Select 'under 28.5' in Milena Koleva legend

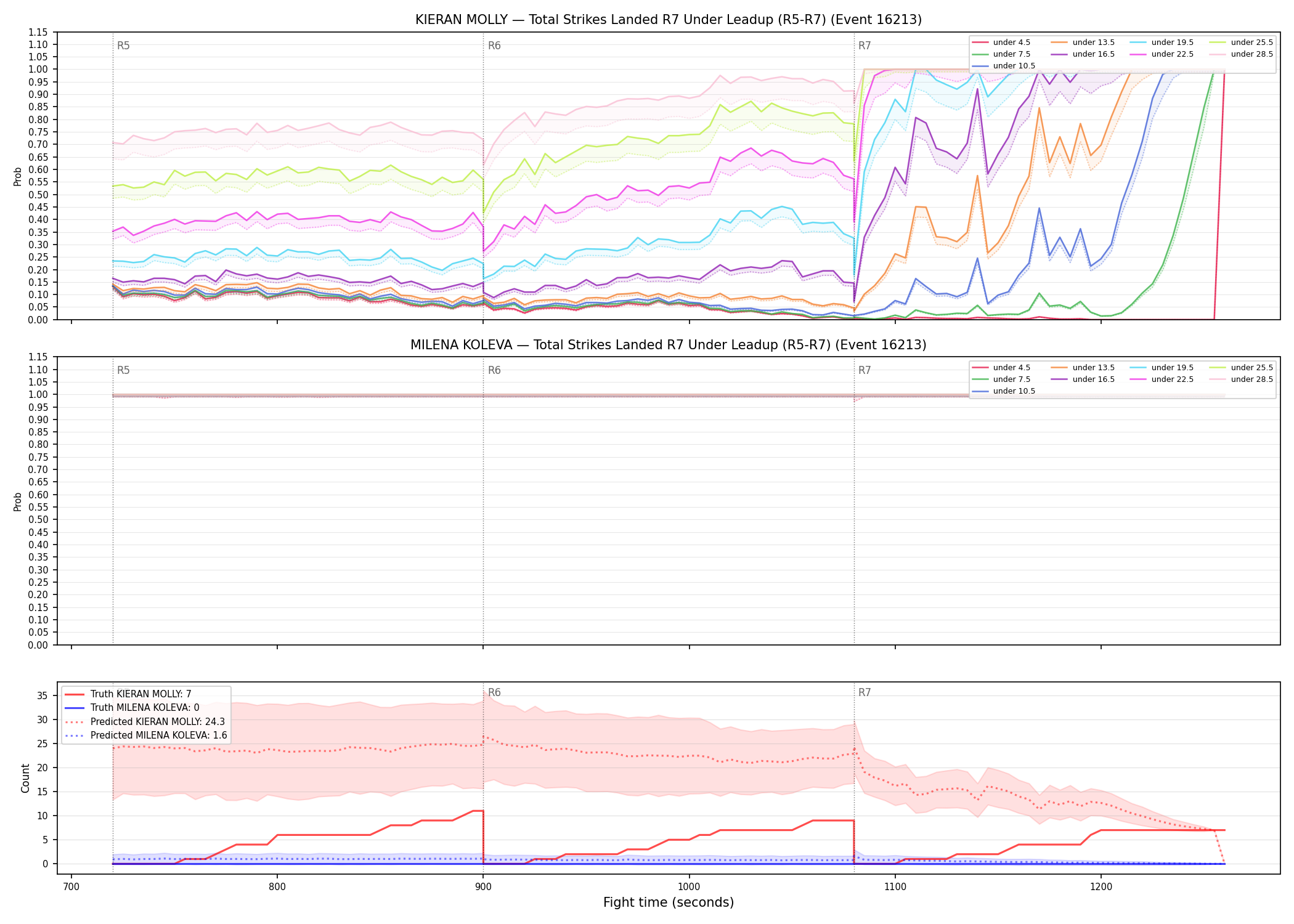(x=1242, y=379)
